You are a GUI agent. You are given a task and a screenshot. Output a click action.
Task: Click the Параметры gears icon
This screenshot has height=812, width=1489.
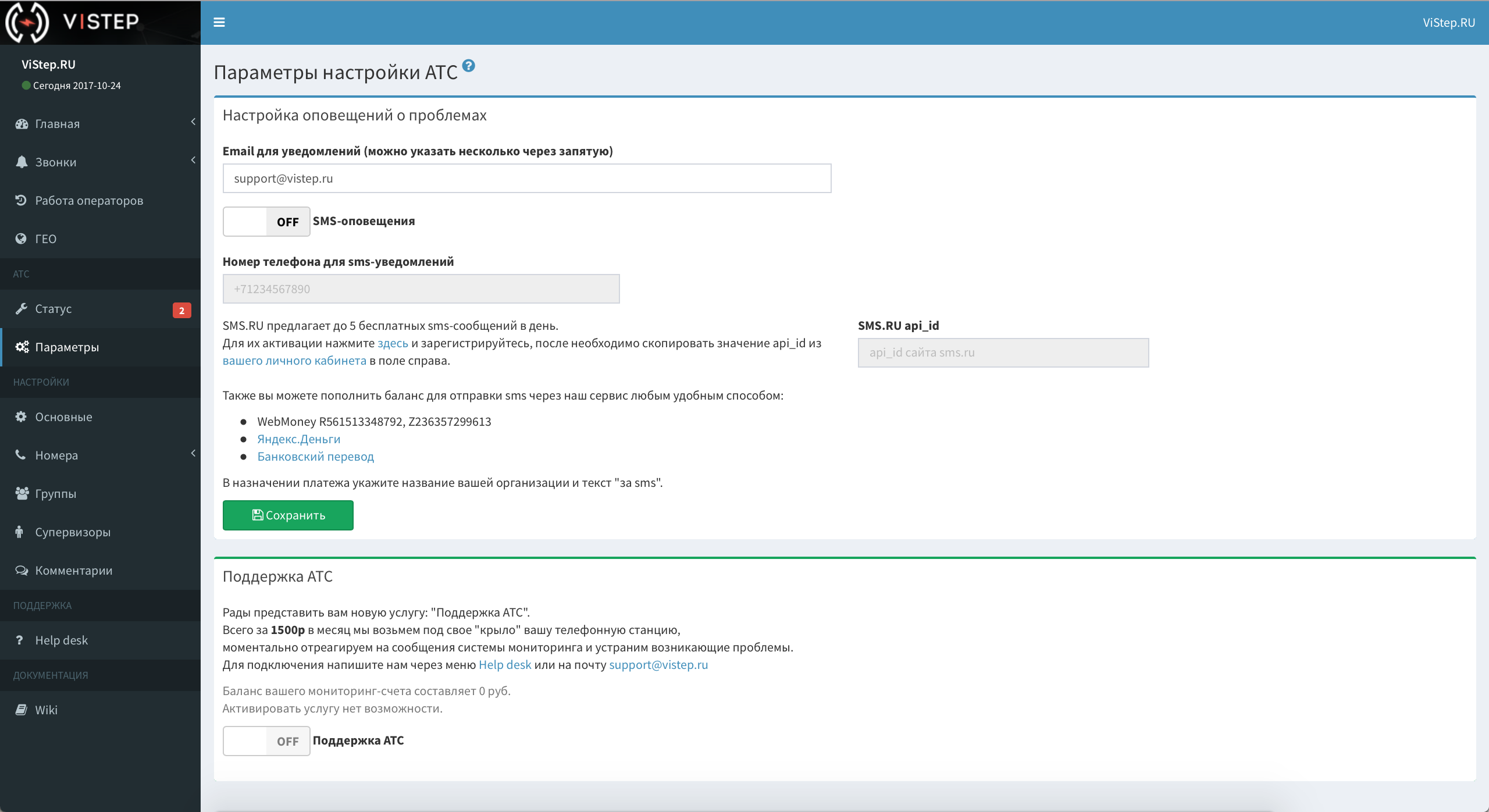[22, 347]
